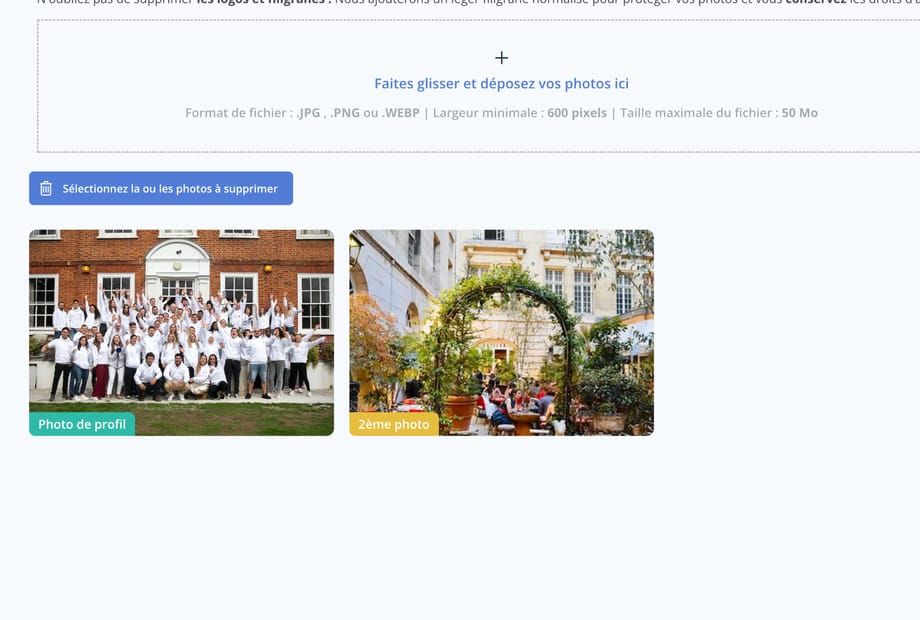The height and width of the screenshot is (620, 920).
Task: Click the '2ème photo' yellow label
Action: [x=394, y=424]
